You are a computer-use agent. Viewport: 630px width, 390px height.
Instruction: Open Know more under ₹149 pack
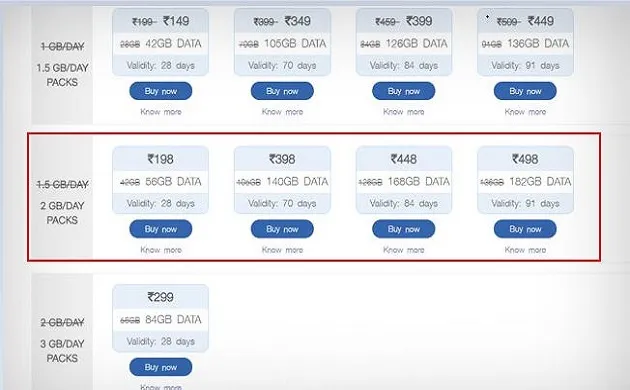coord(161,112)
